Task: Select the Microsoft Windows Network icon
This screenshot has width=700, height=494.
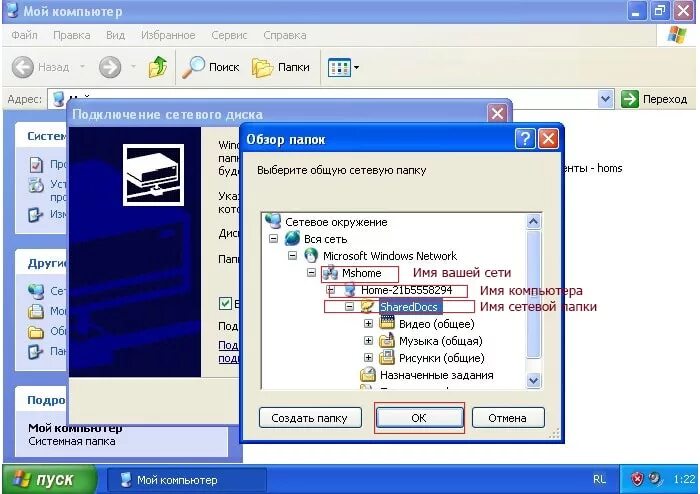Action: (311, 256)
